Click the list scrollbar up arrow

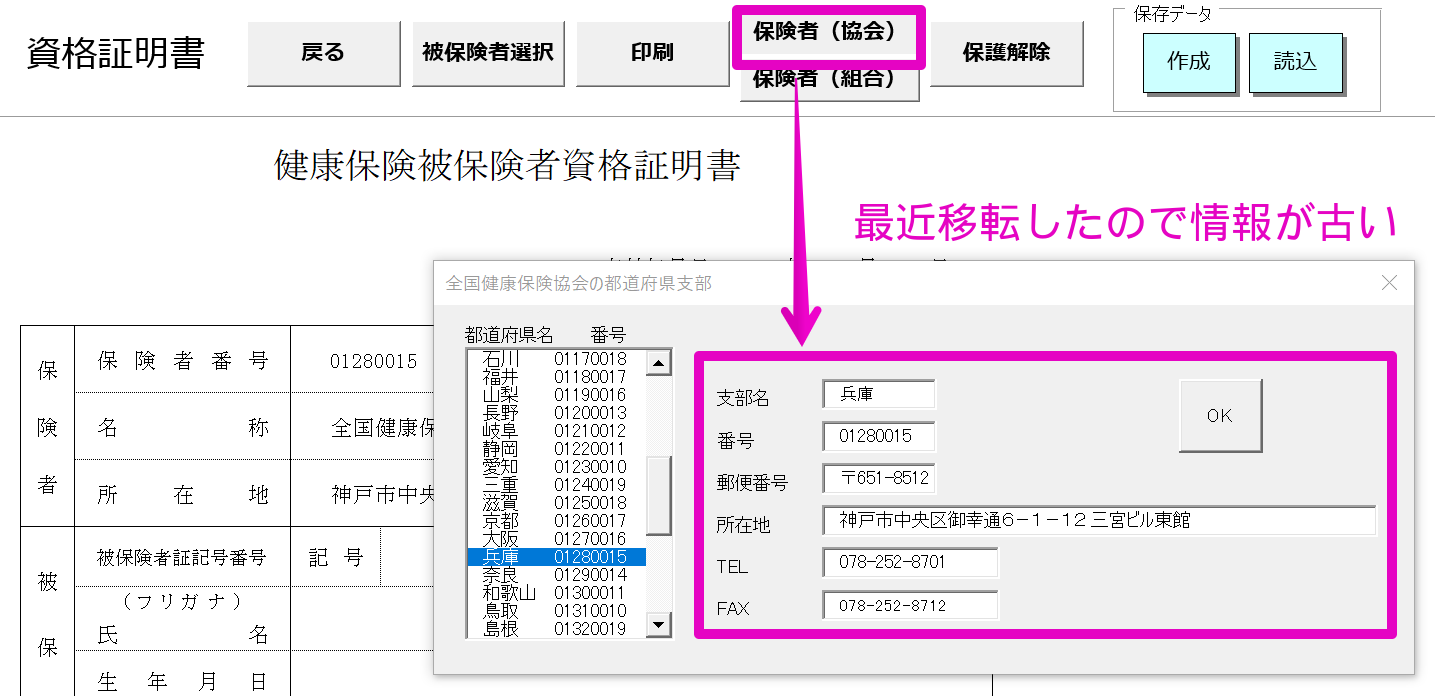[x=659, y=363]
